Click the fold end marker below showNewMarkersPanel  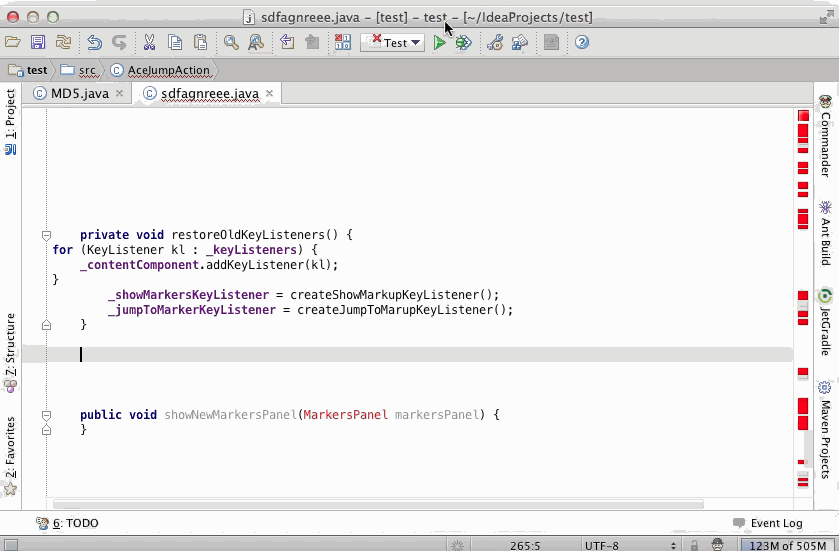(47, 430)
